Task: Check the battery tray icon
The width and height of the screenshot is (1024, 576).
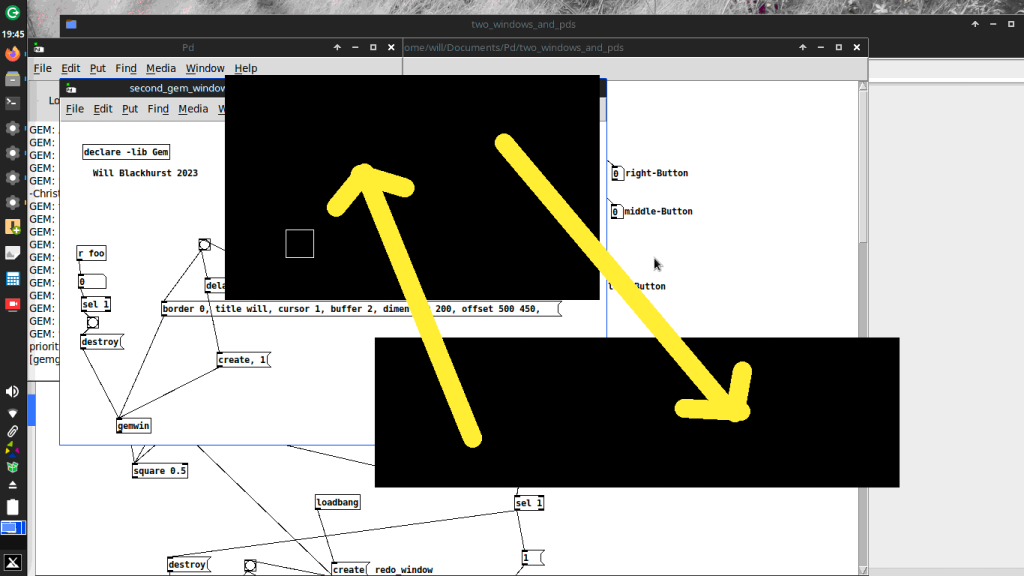Action: pyautogui.click(x=12, y=507)
